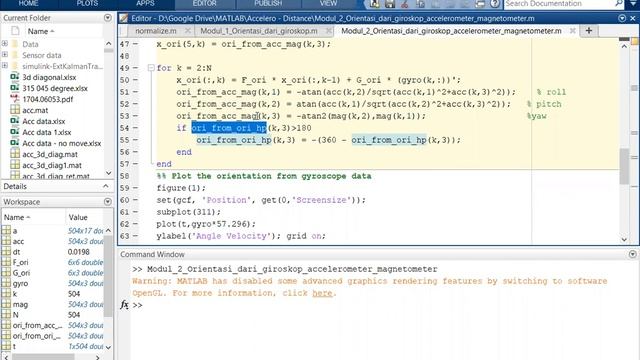Viewport: 640px width, 360px height.
Task: Open toolstrip options dropdown arrow at top right
Action: tap(633, 4)
